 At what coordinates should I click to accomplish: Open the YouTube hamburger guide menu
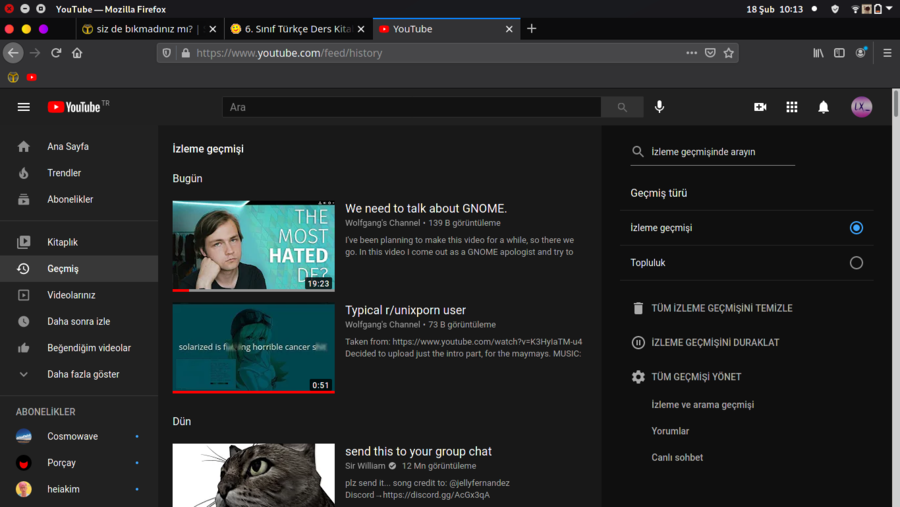coord(24,107)
